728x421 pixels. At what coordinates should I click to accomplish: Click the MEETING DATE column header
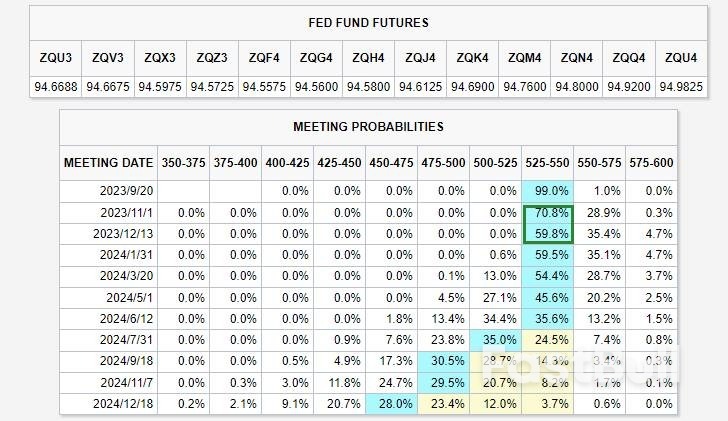pos(109,162)
